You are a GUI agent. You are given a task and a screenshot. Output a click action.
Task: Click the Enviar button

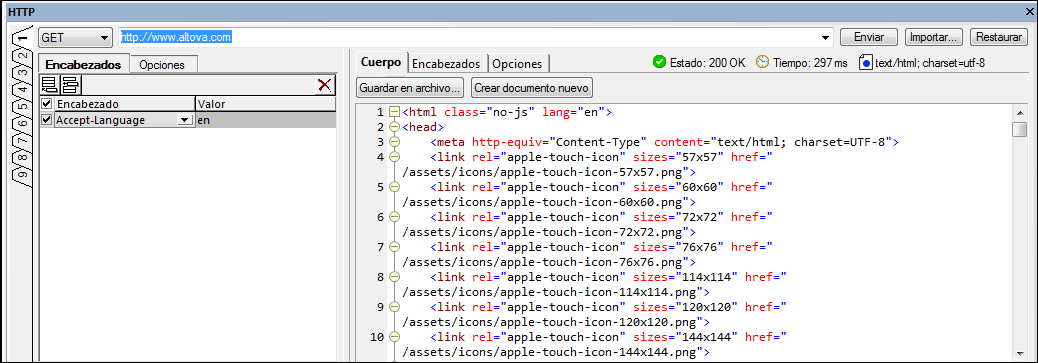click(x=869, y=37)
